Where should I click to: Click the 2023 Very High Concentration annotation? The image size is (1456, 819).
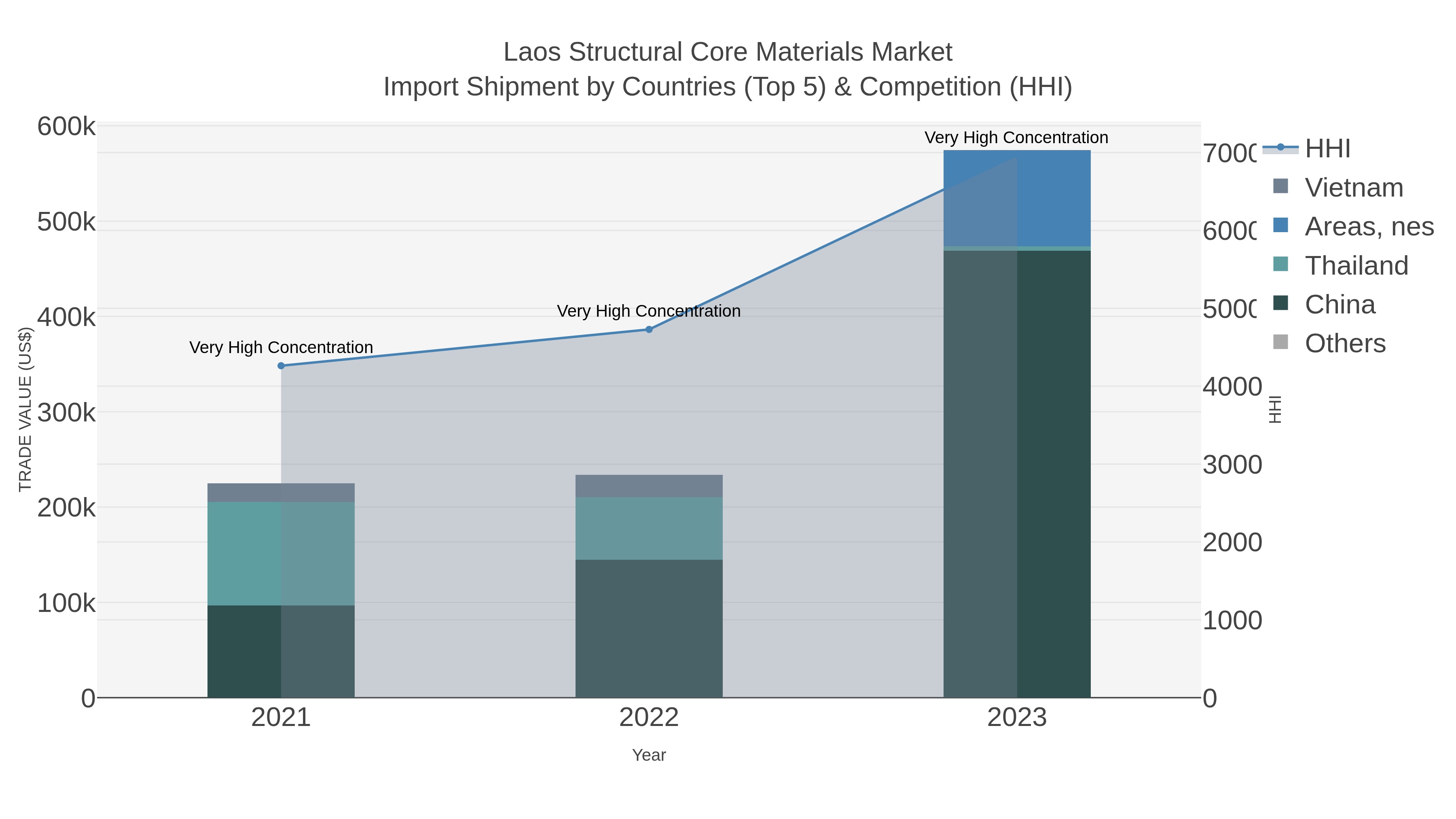tap(1017, 138)
